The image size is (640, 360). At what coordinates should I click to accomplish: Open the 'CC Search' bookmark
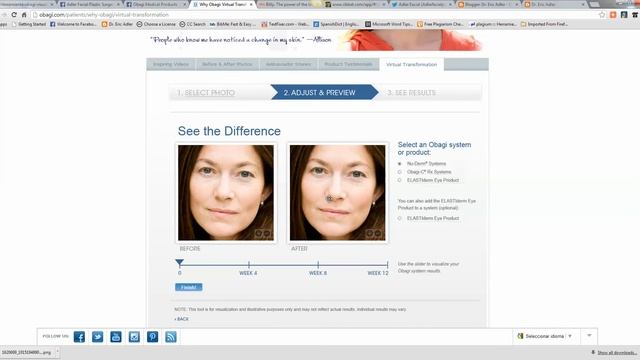[x=193, y=24]
